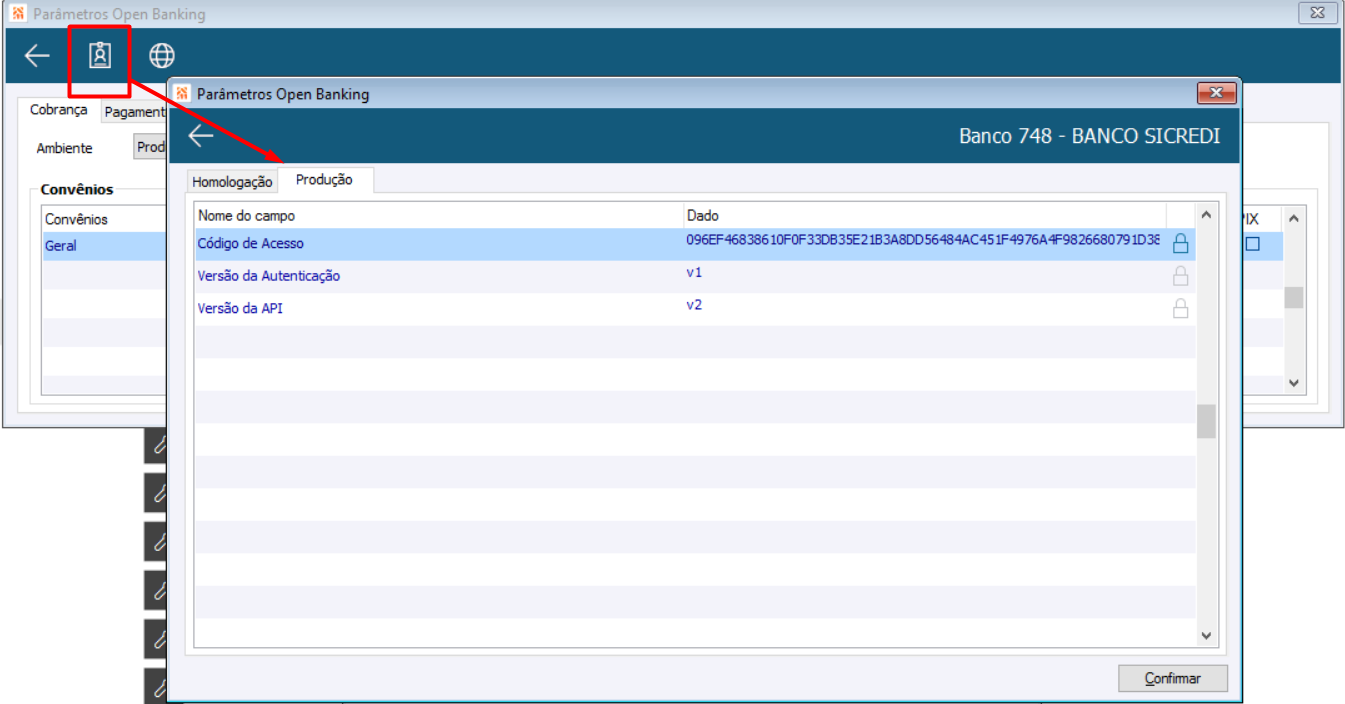
Task: Close the front Parâmetros Open Banking dialog
Action: [1216, 94]
